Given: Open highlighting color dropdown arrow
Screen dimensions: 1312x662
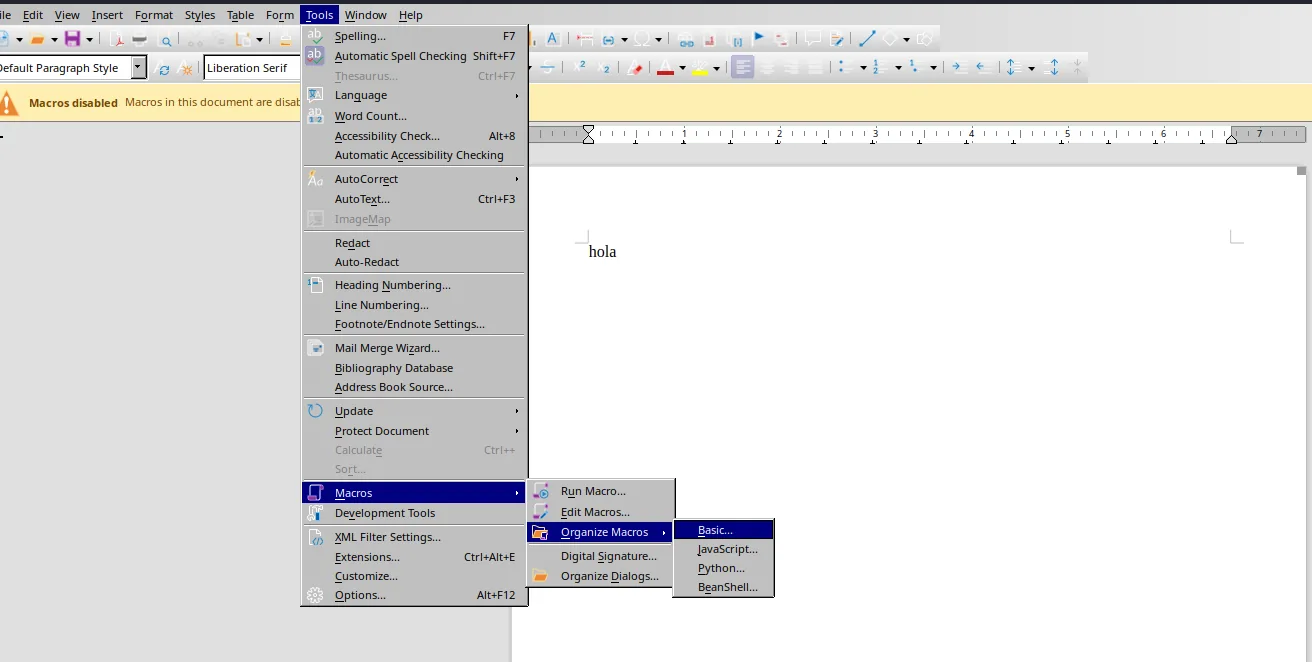Looking at the screenshot, I should click(716, 68).
